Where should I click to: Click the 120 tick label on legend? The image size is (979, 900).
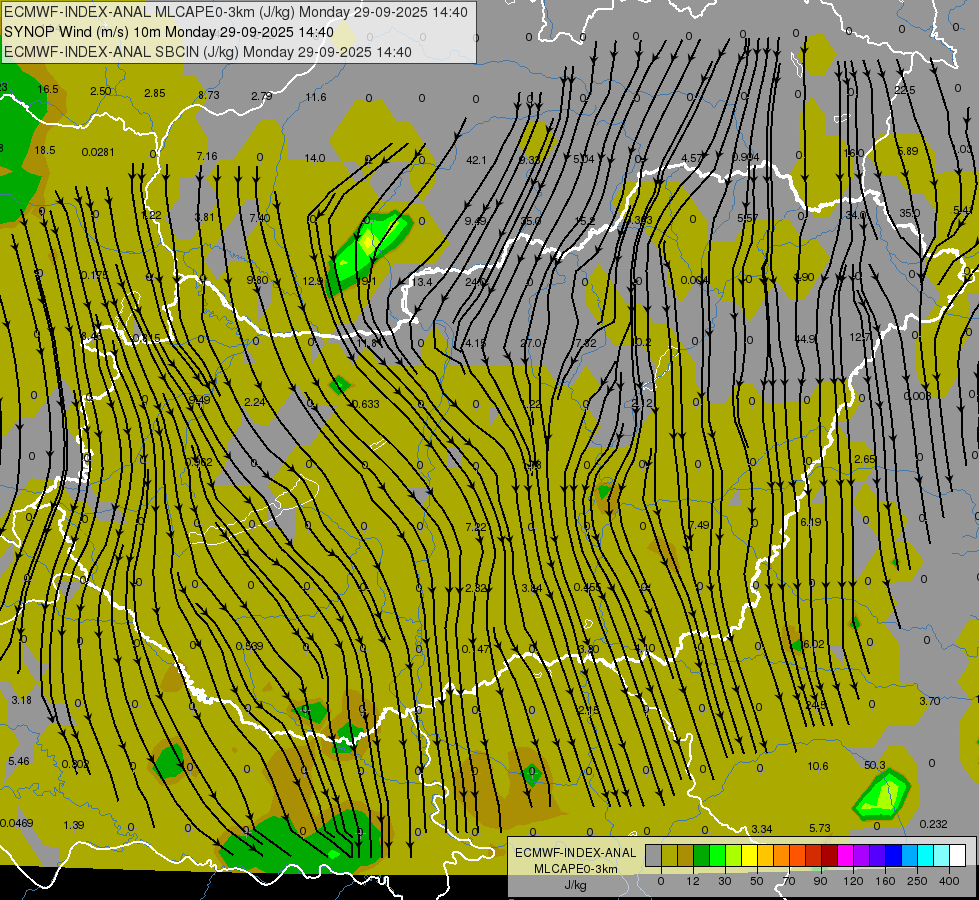pos(853,880)
